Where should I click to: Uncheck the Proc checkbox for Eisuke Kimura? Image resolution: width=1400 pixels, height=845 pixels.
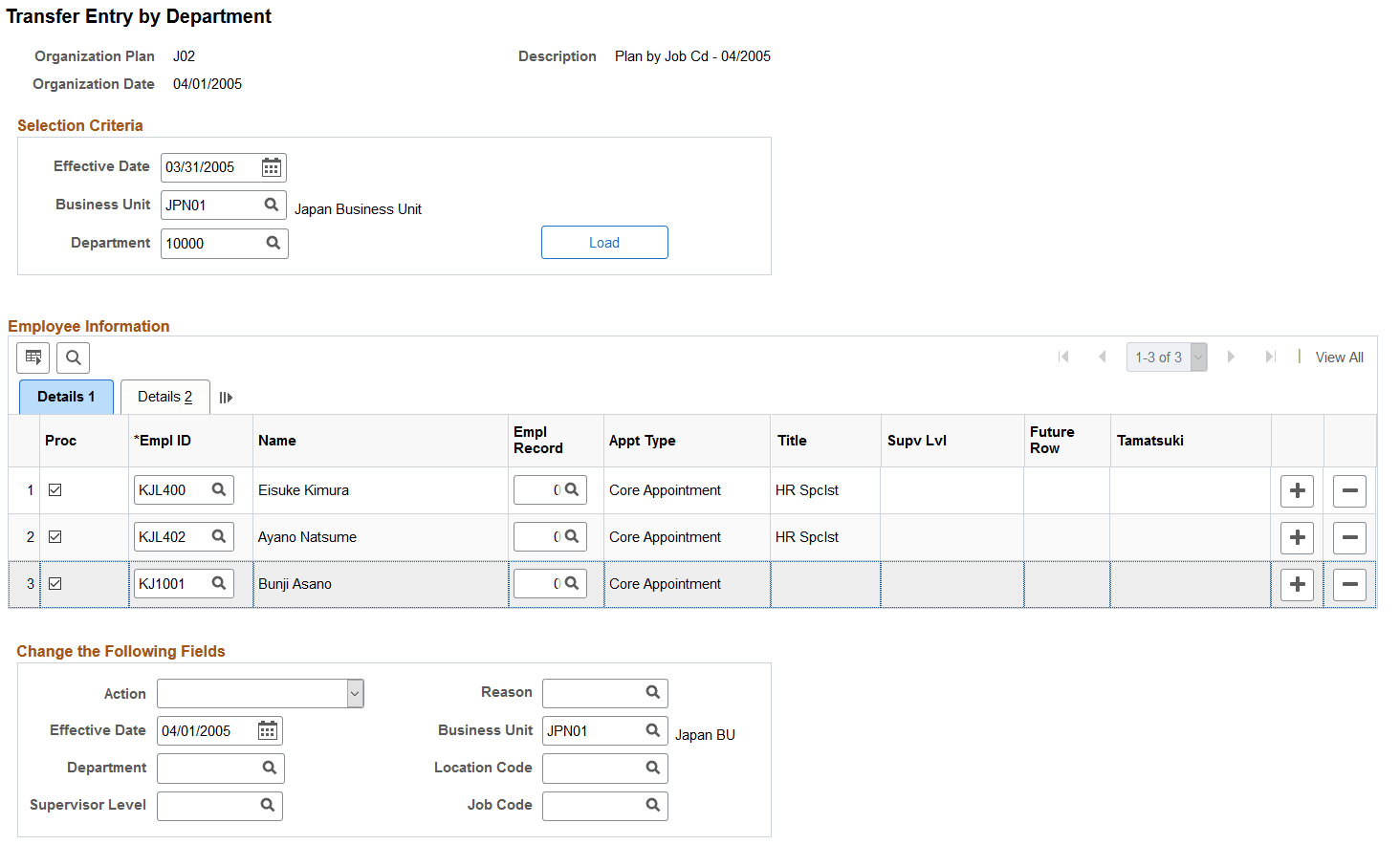(55, 489)
